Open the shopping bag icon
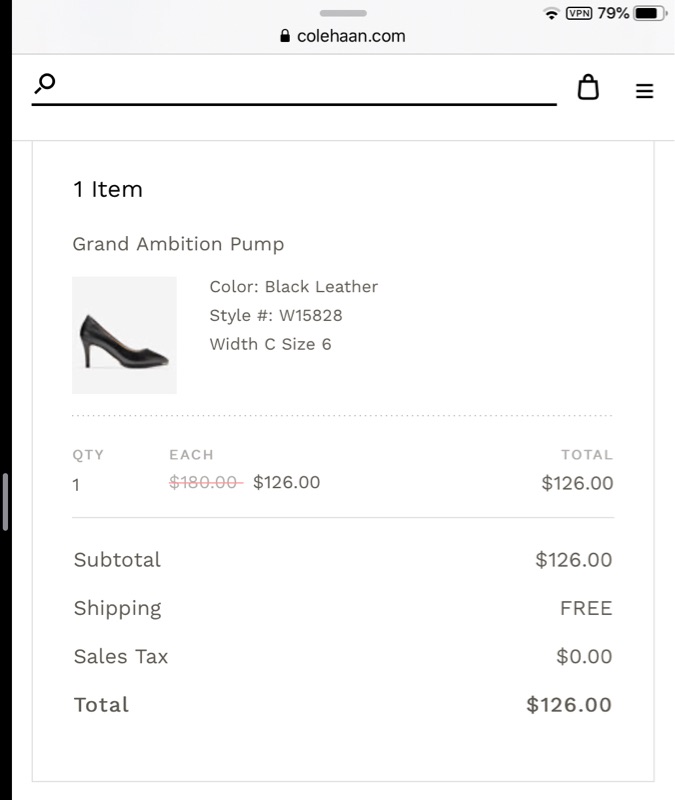The width and height of the screenshot is (675, 800). click(x=589, y=88)
